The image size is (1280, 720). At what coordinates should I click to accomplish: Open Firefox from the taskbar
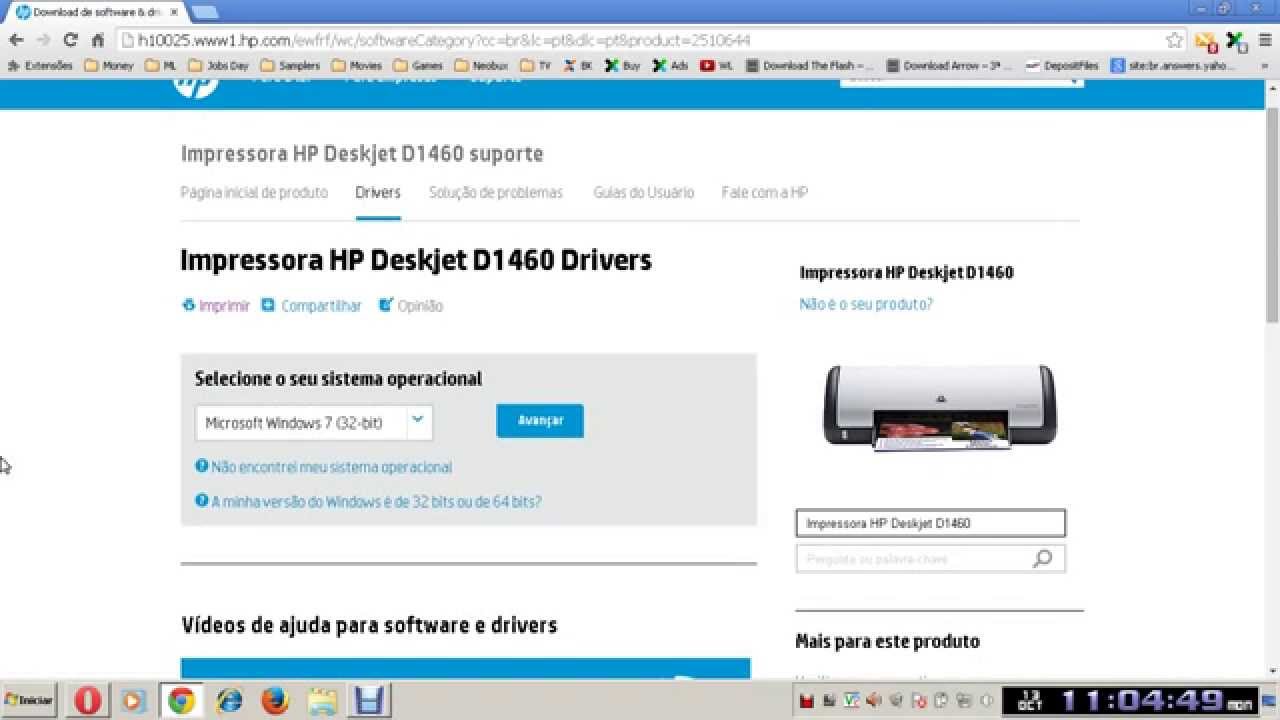click(x=275, y=701)
